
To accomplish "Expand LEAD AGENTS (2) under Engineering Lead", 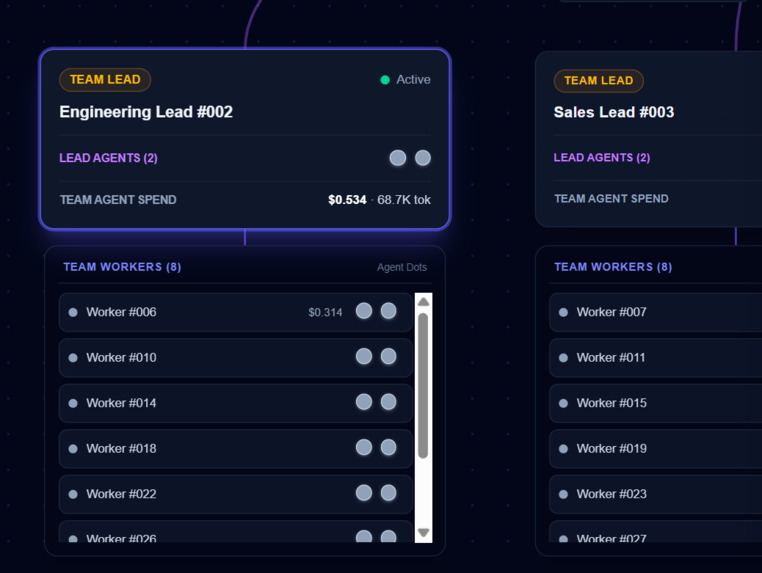I will click(x=108, y=158).
